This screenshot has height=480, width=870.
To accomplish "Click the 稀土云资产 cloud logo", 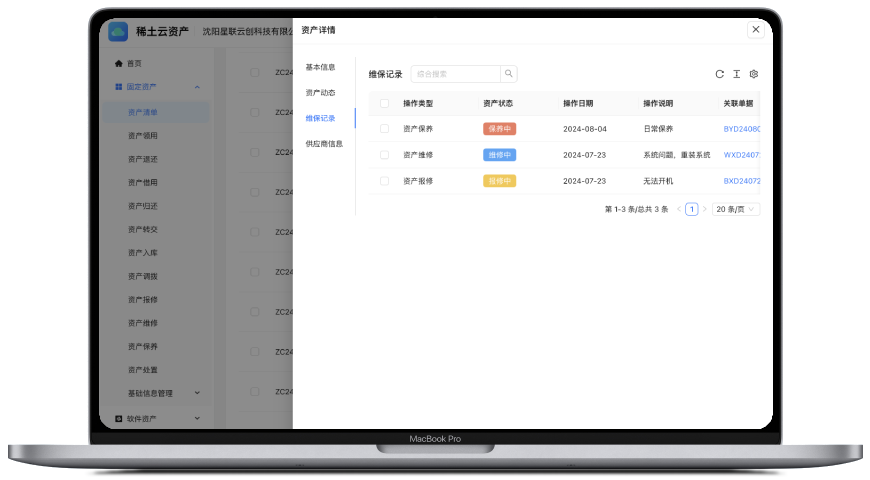I will [118, 32].
